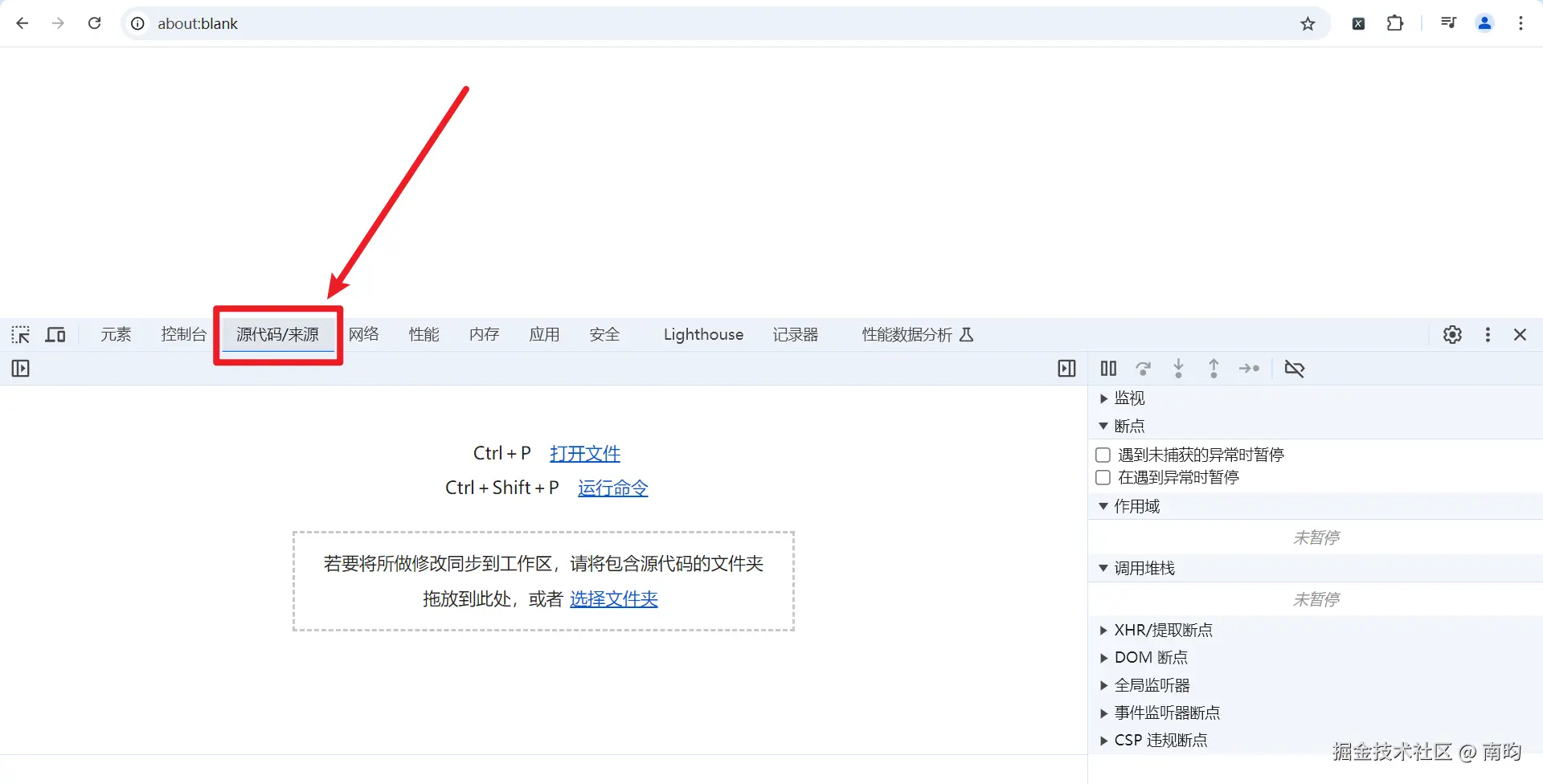Enable 在遇到异常时暂停 checkbox
This screenshot has height=784, width=1543.
click(x=1103, y=477)
